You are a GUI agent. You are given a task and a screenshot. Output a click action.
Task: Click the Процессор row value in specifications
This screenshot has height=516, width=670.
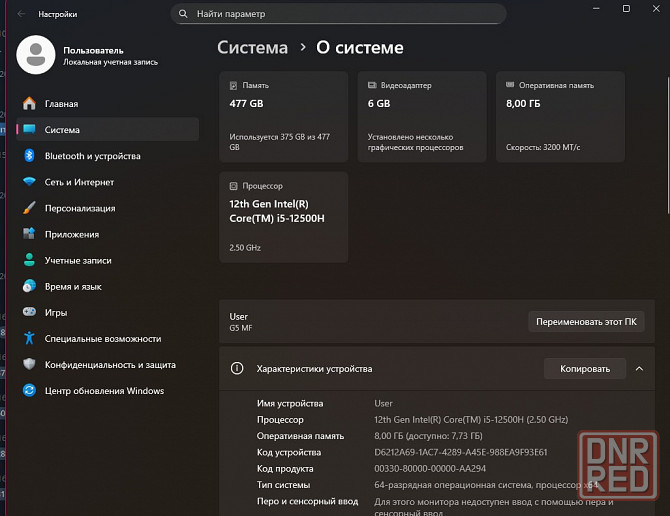tap(471, 419)
